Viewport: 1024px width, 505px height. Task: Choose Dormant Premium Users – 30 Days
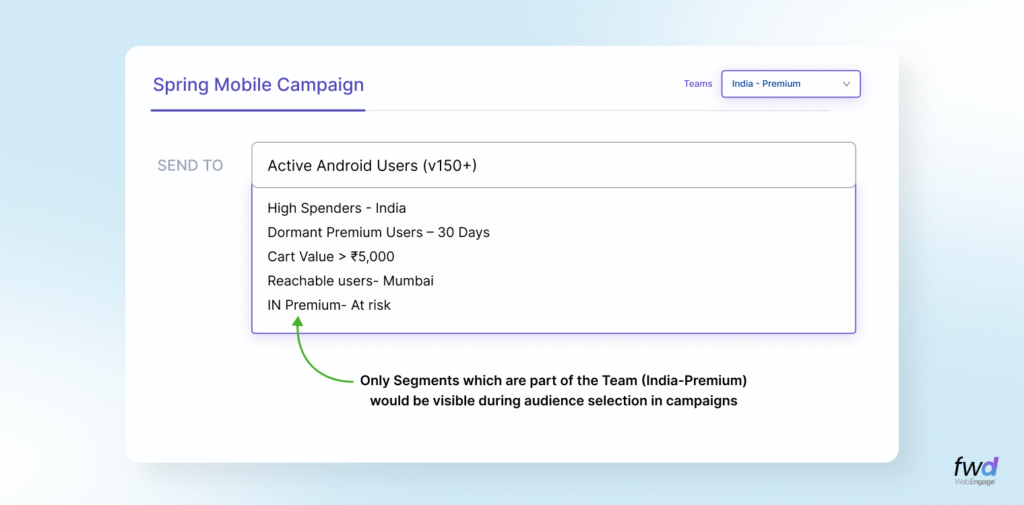pyautogui.click(x=378, y=232)
